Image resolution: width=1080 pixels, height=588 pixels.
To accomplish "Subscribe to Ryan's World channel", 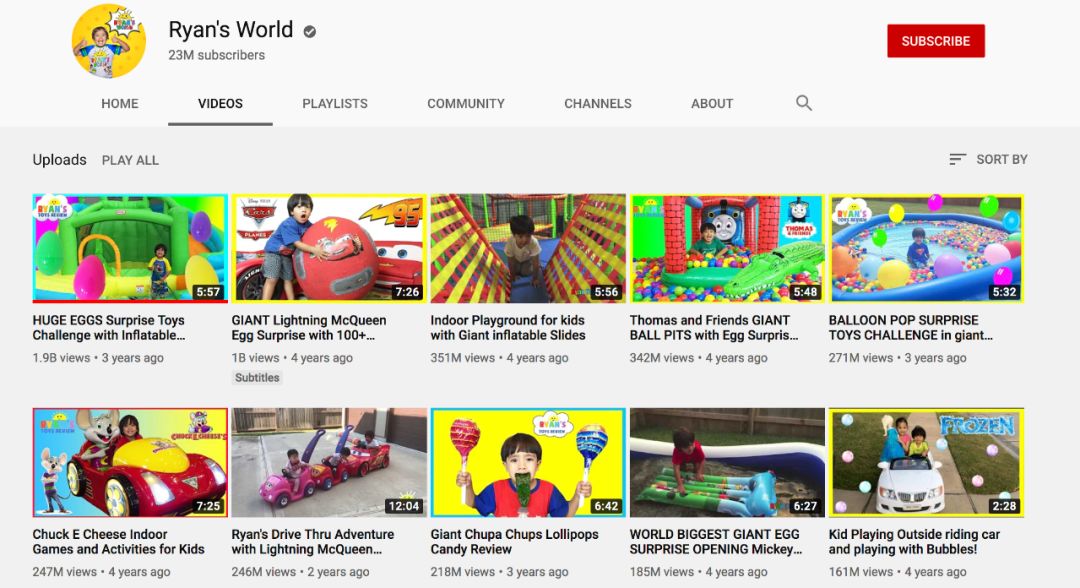I will click(935, 41).
